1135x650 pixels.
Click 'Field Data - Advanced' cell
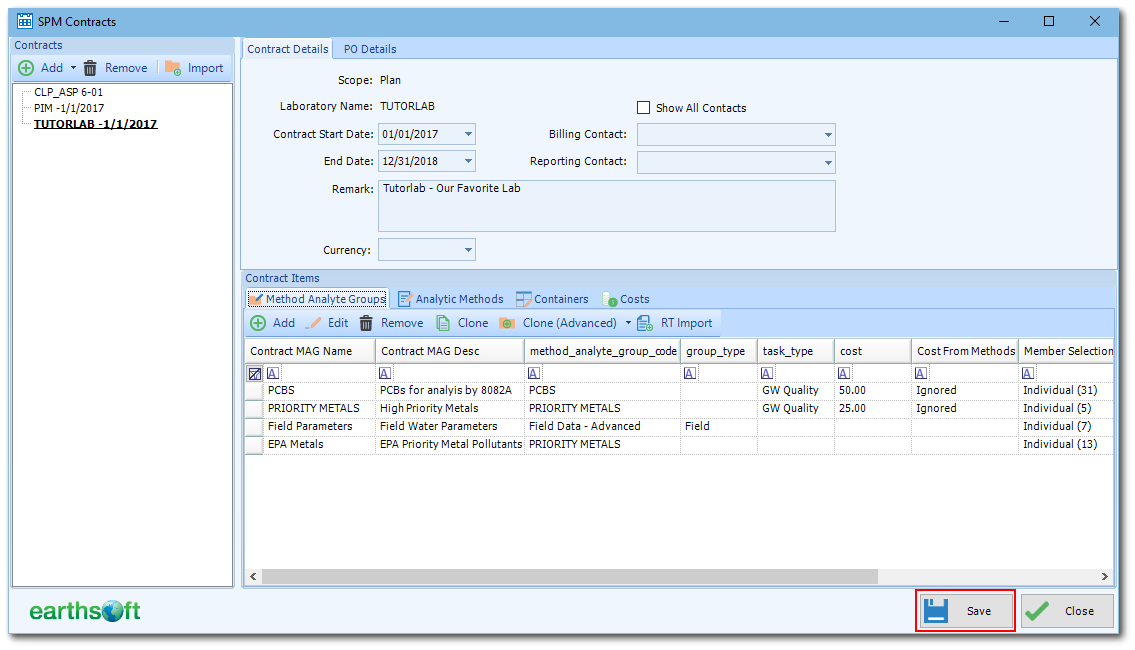tap(602, 426)
